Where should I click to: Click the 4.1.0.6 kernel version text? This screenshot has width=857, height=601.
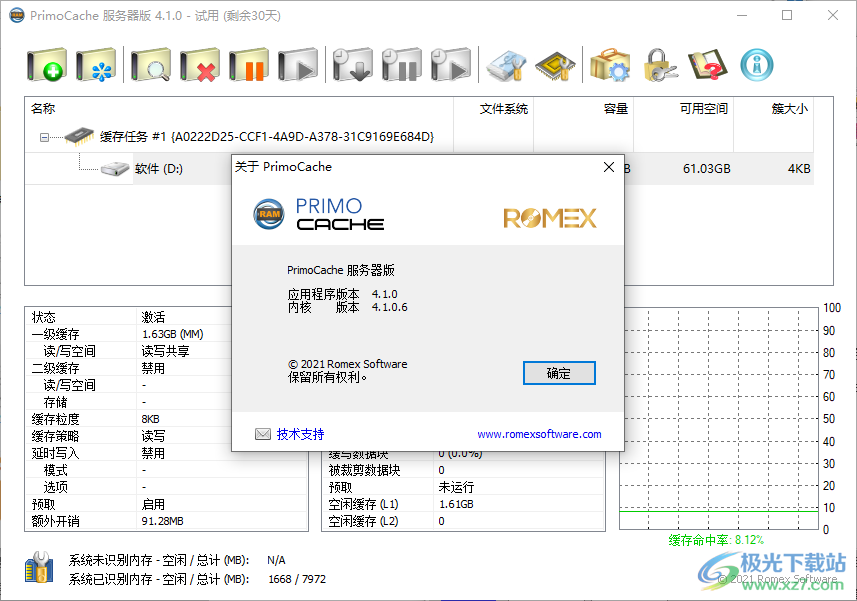click(390, 307)
